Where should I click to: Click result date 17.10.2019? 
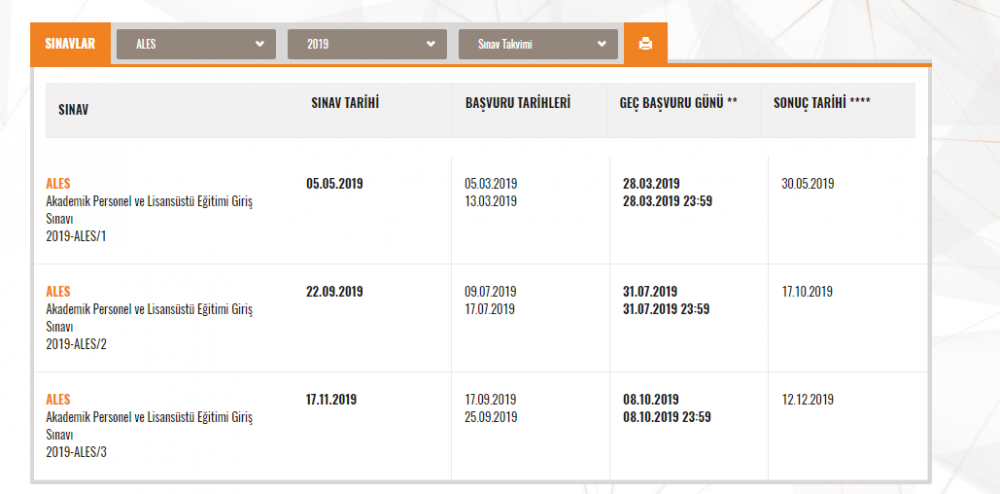click(x=807, y=292)
